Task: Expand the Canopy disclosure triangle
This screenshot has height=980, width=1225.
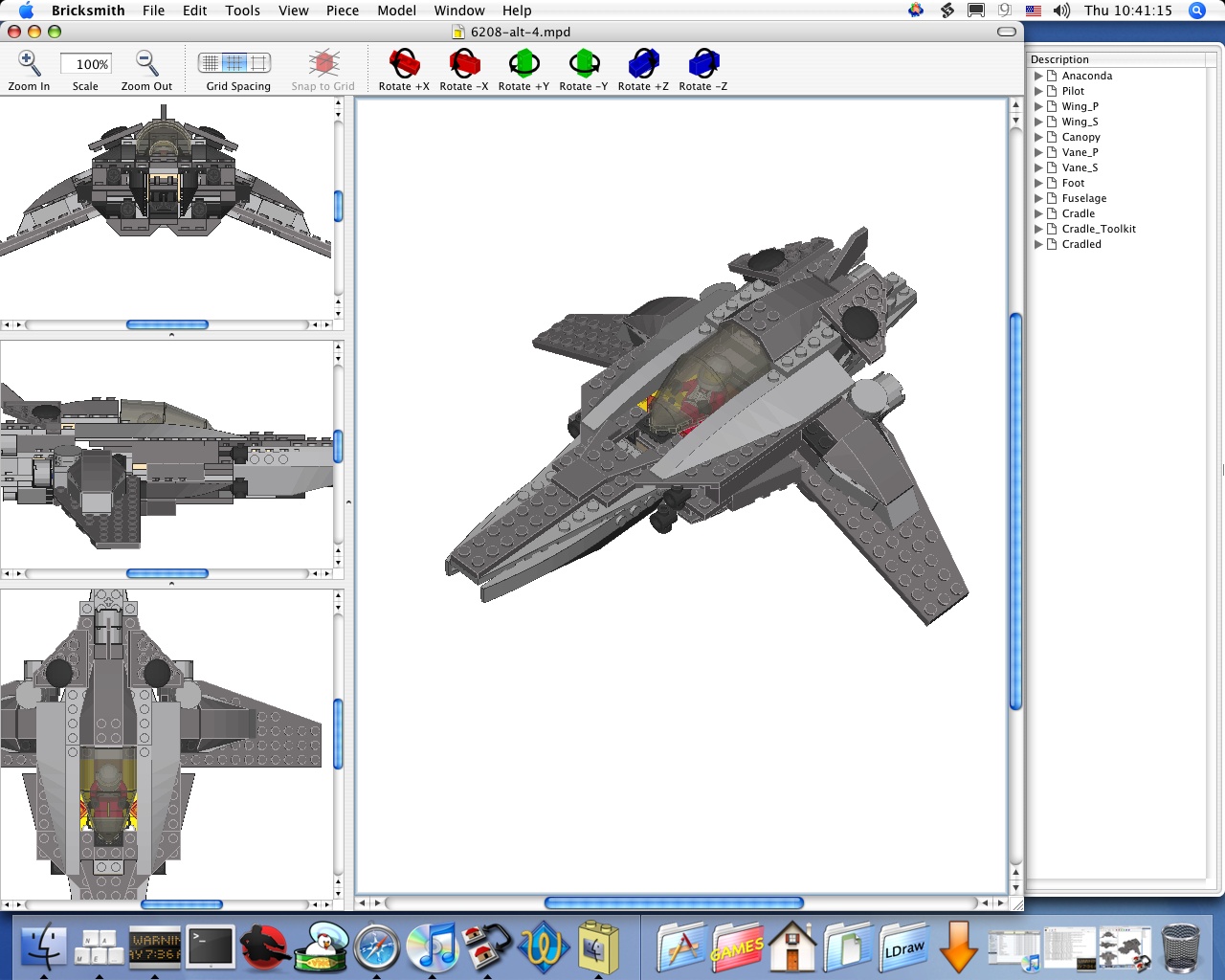Action: pos(1038,137)
